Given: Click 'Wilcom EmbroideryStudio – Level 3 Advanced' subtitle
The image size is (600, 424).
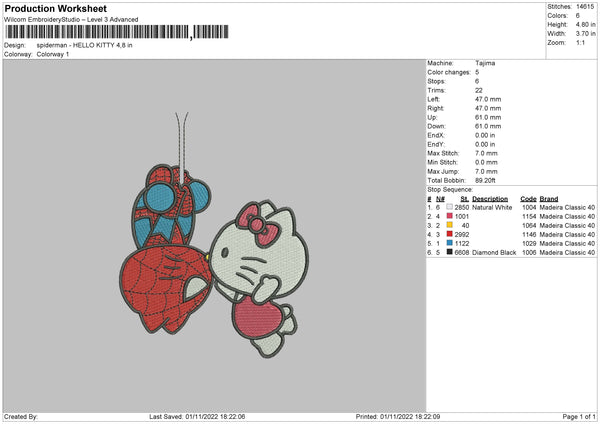Looking at the screenshot, I should (71, 20).
